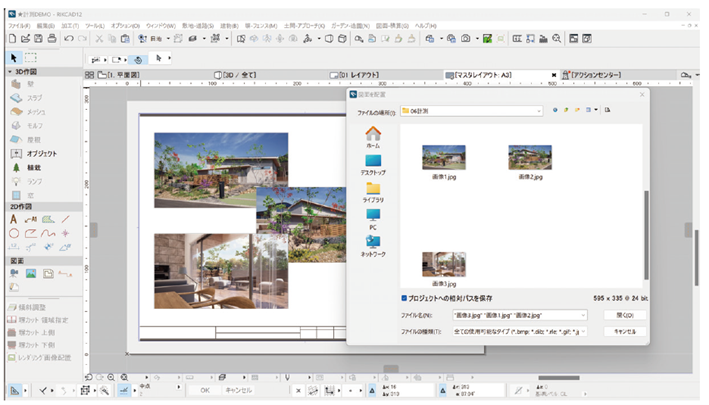Expand the ファイルの種類 file type dropdown
Screen dimensions: 709x405
(585, 330)
